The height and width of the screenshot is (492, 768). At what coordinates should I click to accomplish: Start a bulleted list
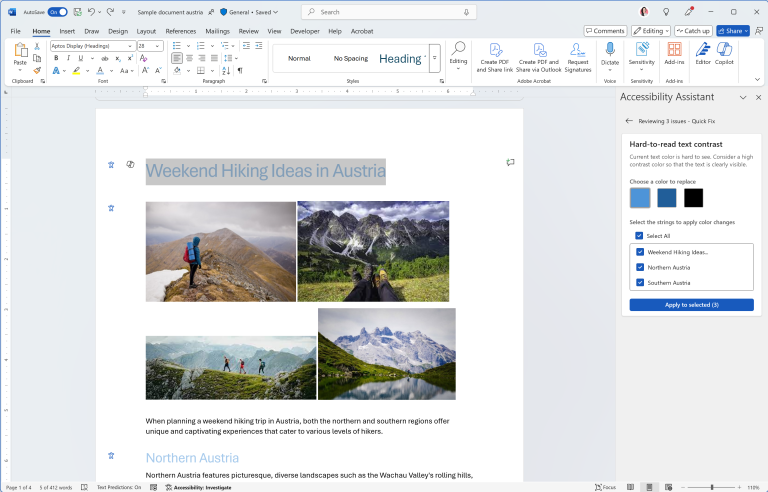coord(177,46)
